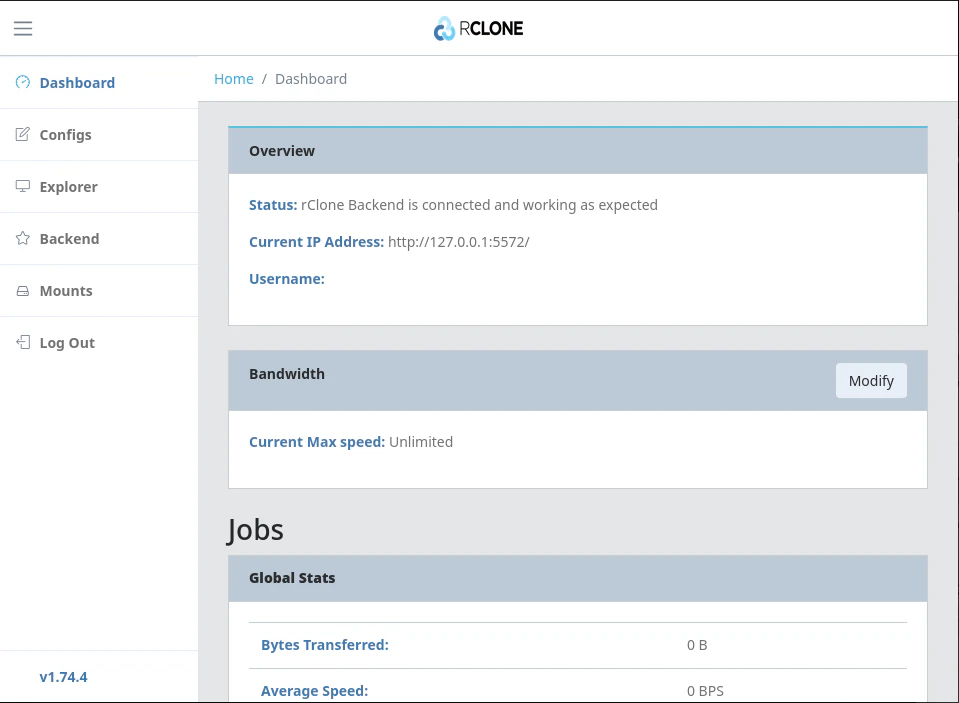The height and width of the screenshot is (703, 959).
Task: Click the Rclone logo in header
Action: [478, 28]
